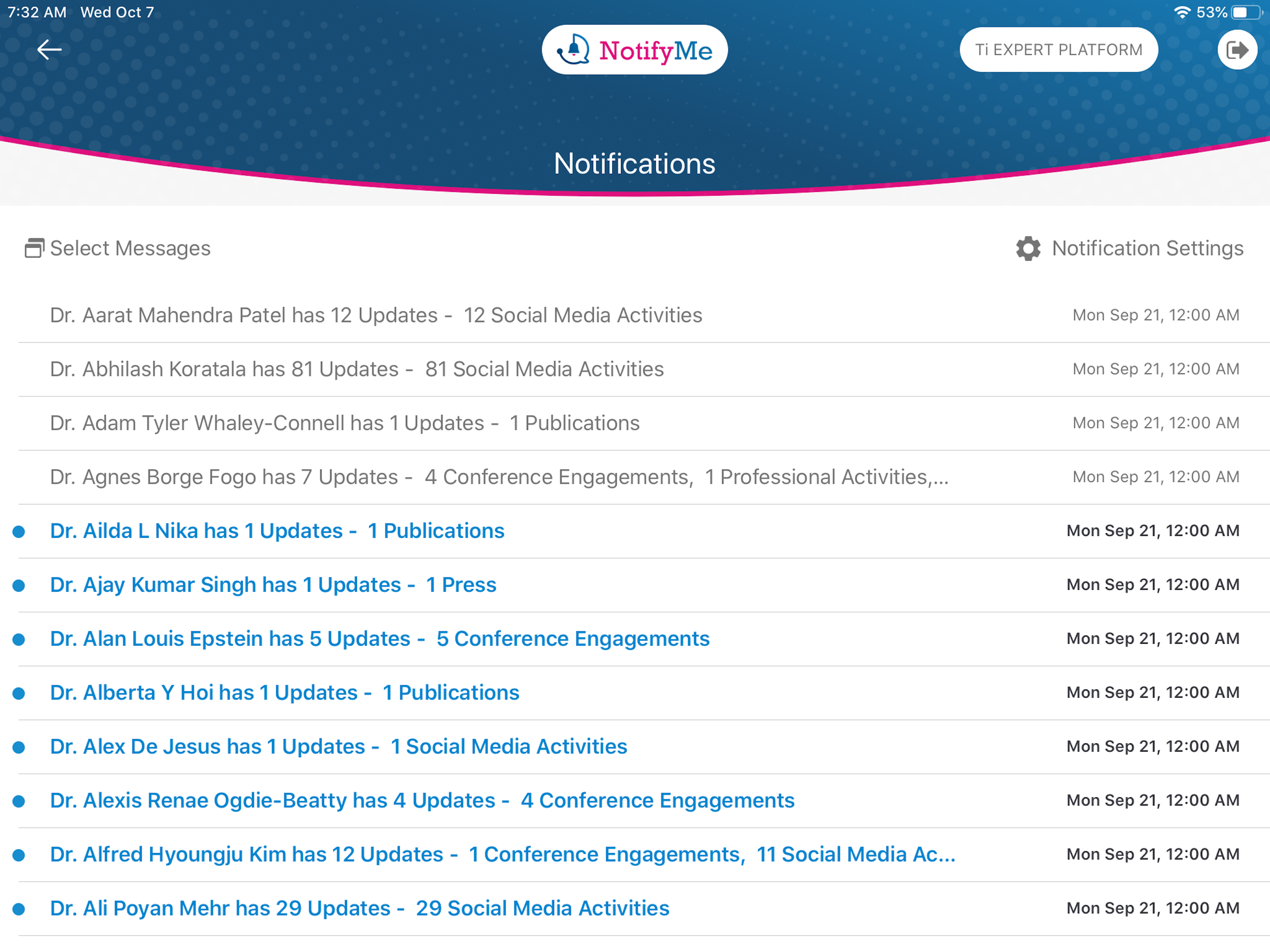Click timestamp on Dr. Aarat Mahendra Patel row
This screenshot has height=952, width=1270.
pos(1156,315)
